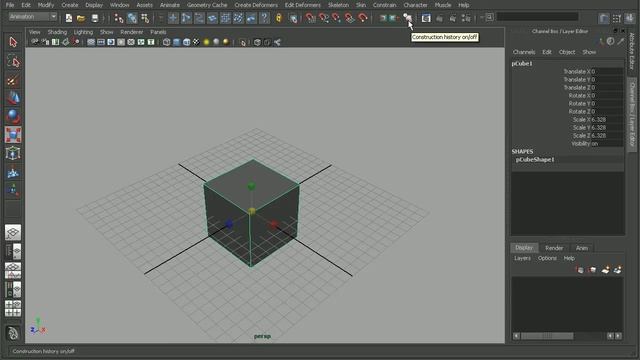Screen dimensions: 640x360
Task: Activate the Paint Selection tool
Action: click(13, 80)
